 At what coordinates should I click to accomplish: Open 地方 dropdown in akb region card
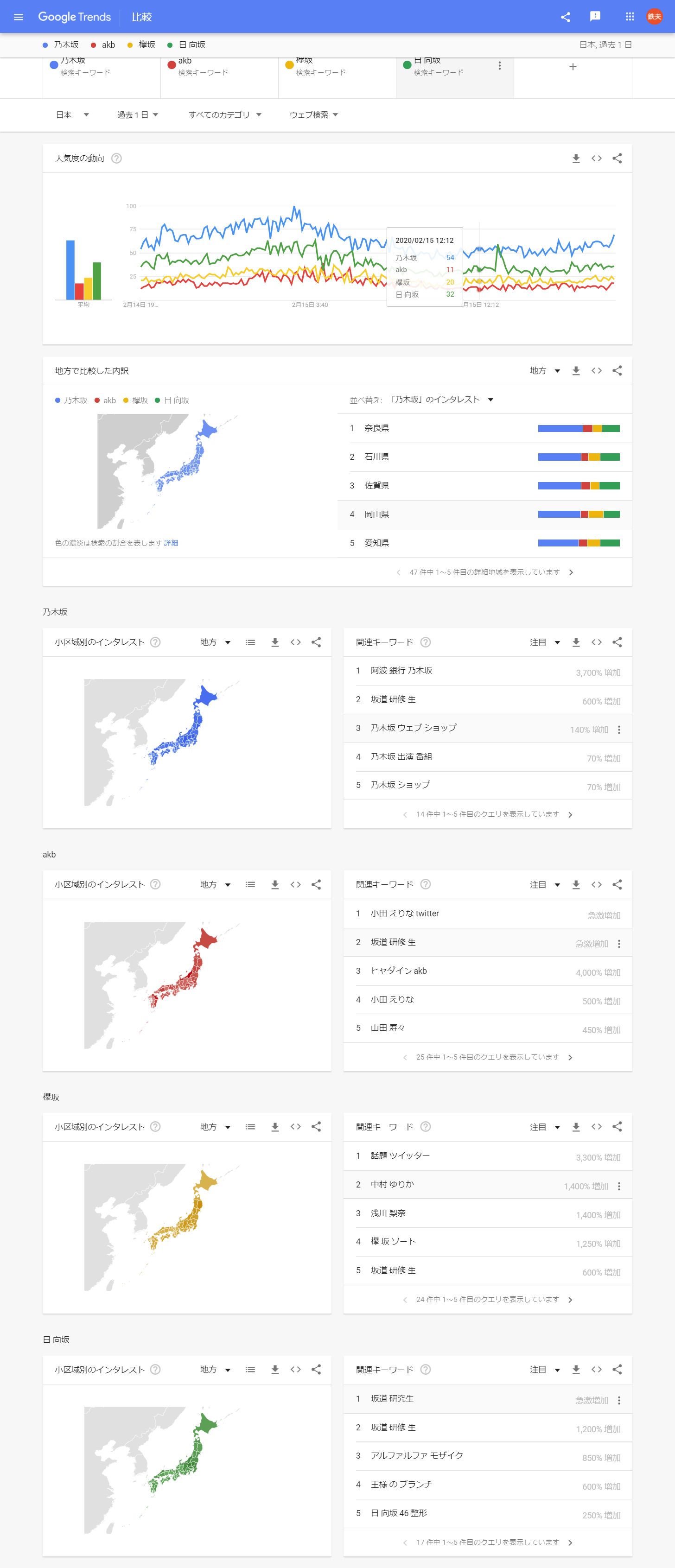tap(216, 884)
